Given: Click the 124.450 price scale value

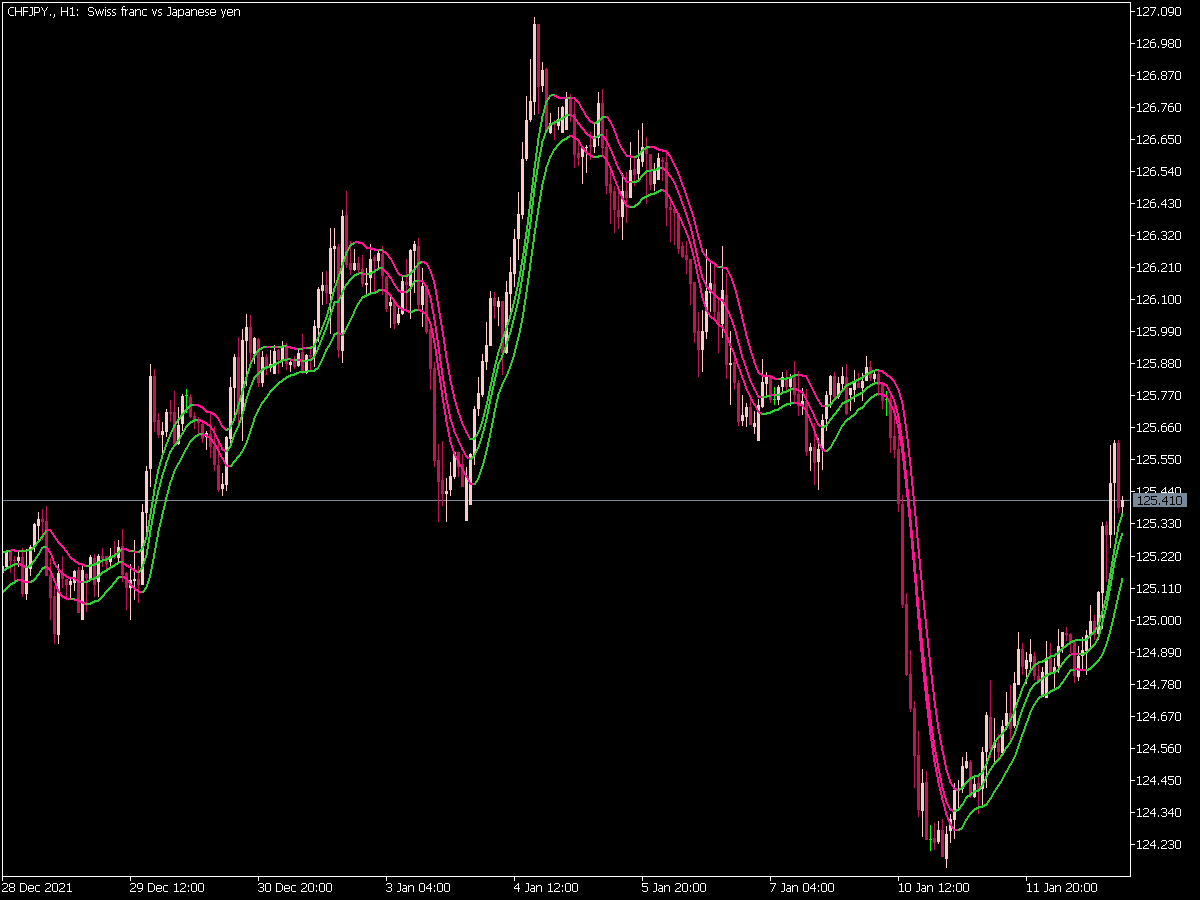Looking at the screenshot, I should click(1160, 780).
